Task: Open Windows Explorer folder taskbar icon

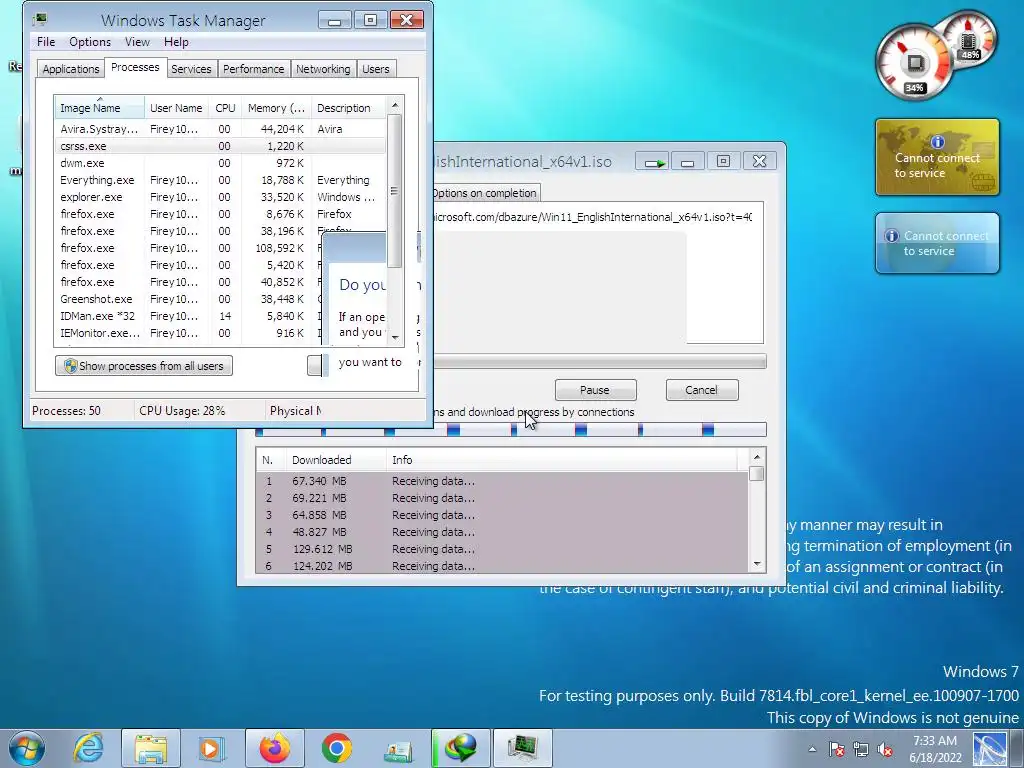Action: [151, 748]
